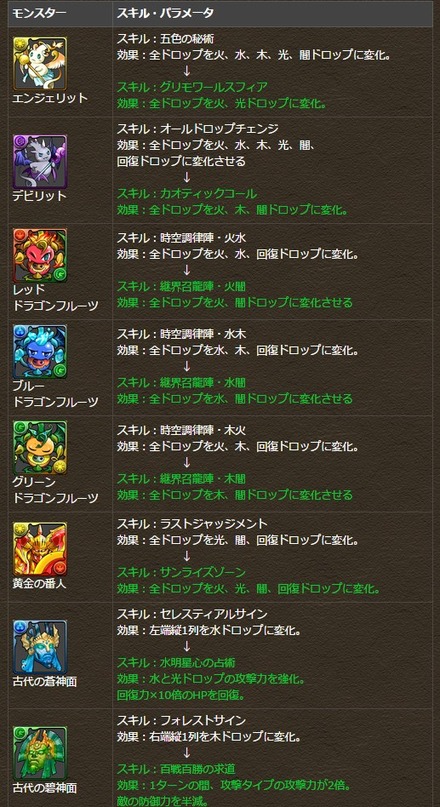The height and width of the screenshot is (807, 440).
Task: Select the グリーンドラゴンフルーツ monster icon
Action: click(40, 448)
